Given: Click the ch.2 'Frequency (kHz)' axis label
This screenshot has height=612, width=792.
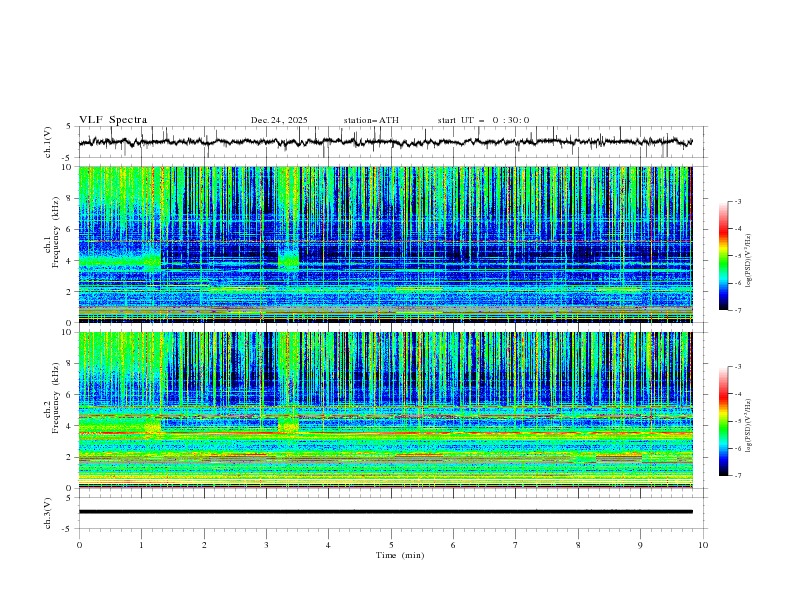Looking at the screenshot, I should pos(56,398).
